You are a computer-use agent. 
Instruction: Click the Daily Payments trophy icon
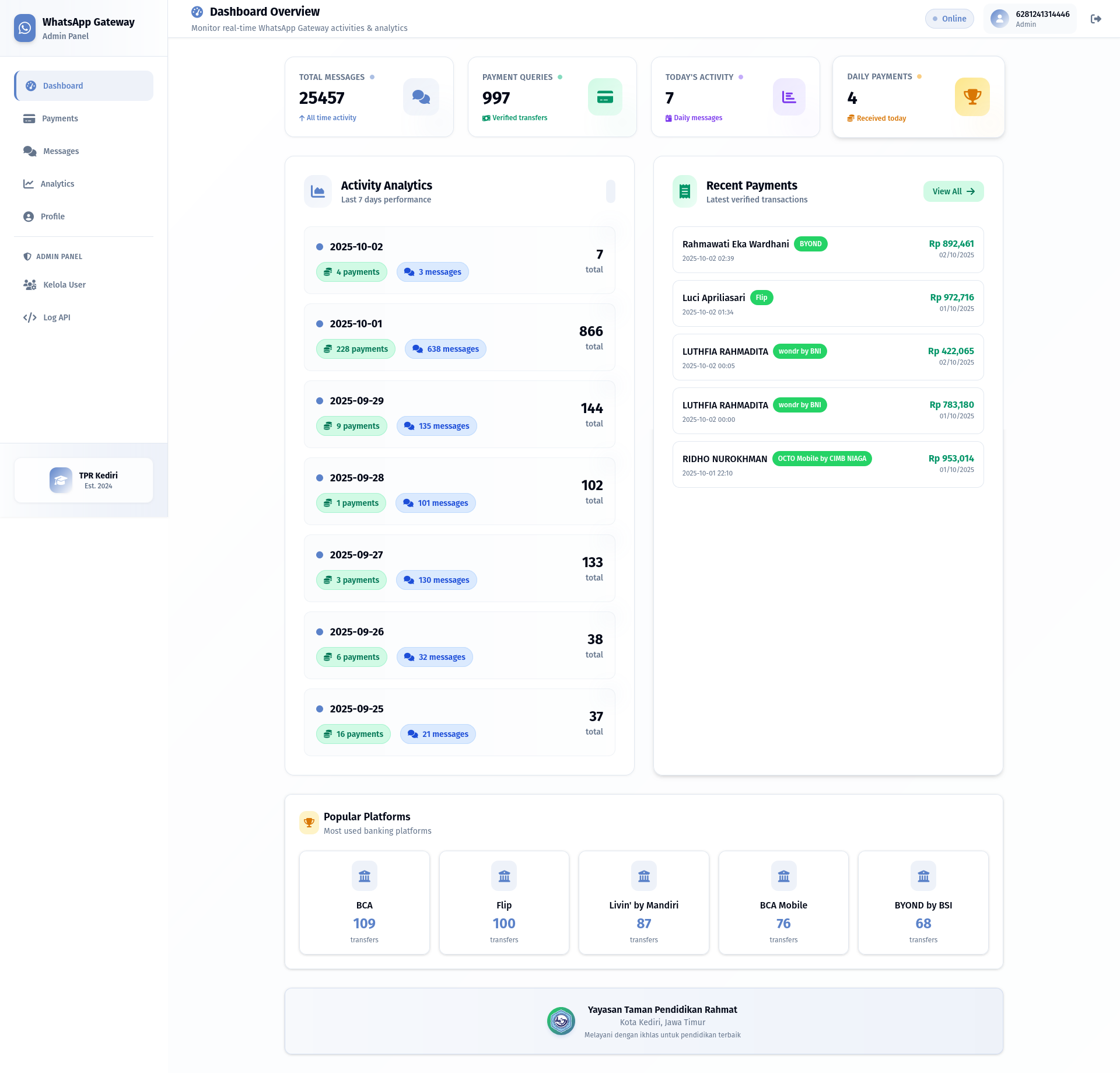[x=972, y=97]
